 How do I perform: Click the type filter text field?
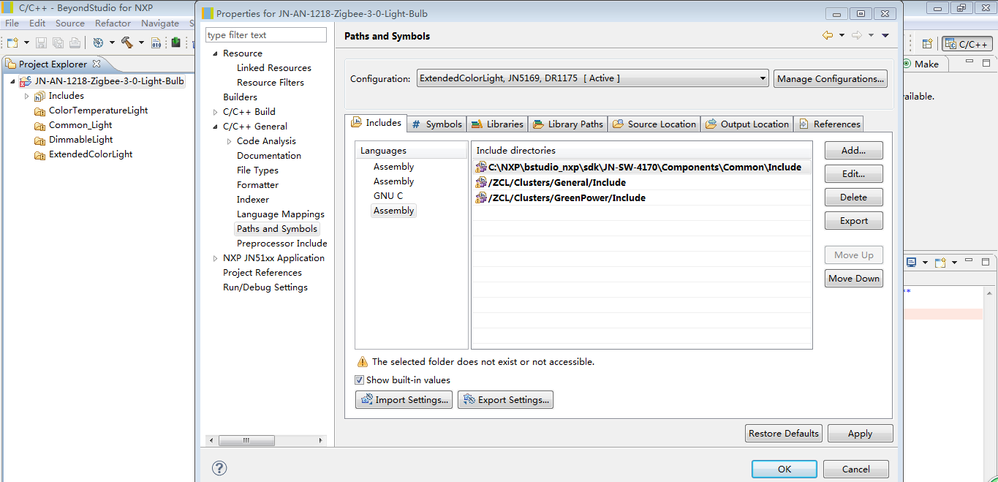266,35
